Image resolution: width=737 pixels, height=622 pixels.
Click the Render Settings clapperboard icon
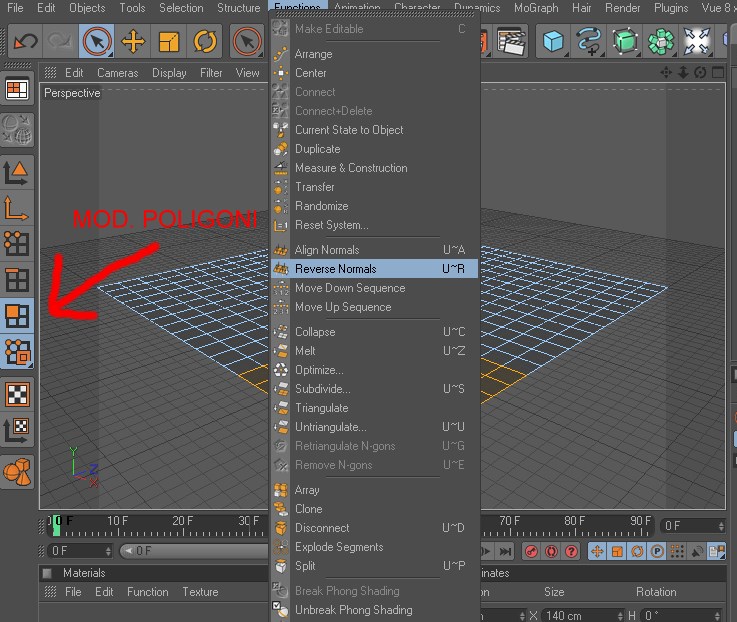pyautogui.click(x=510, y=41)
